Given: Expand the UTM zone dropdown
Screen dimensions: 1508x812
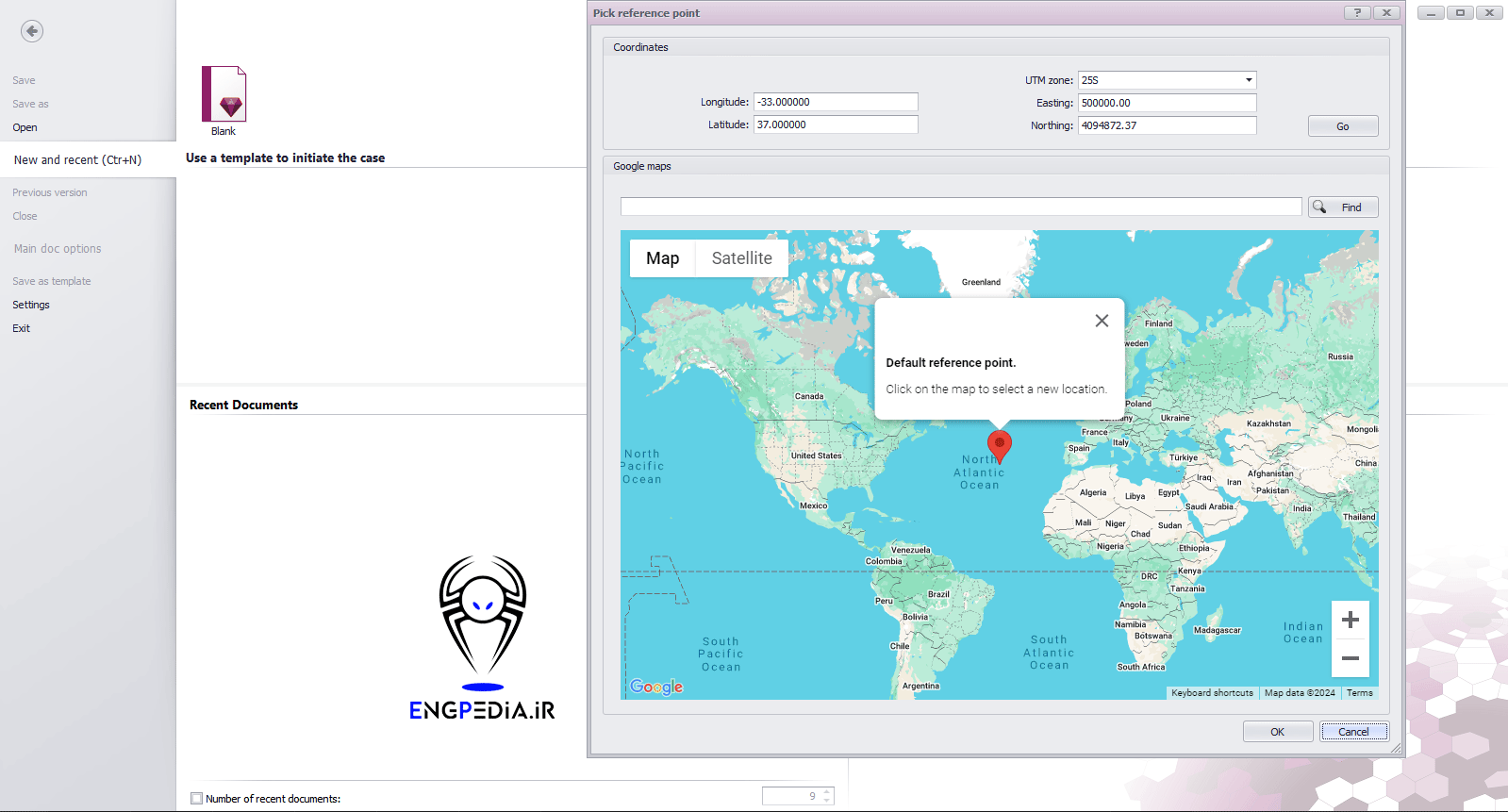Looking at the screenshot, I should [x=1249, y=80].
